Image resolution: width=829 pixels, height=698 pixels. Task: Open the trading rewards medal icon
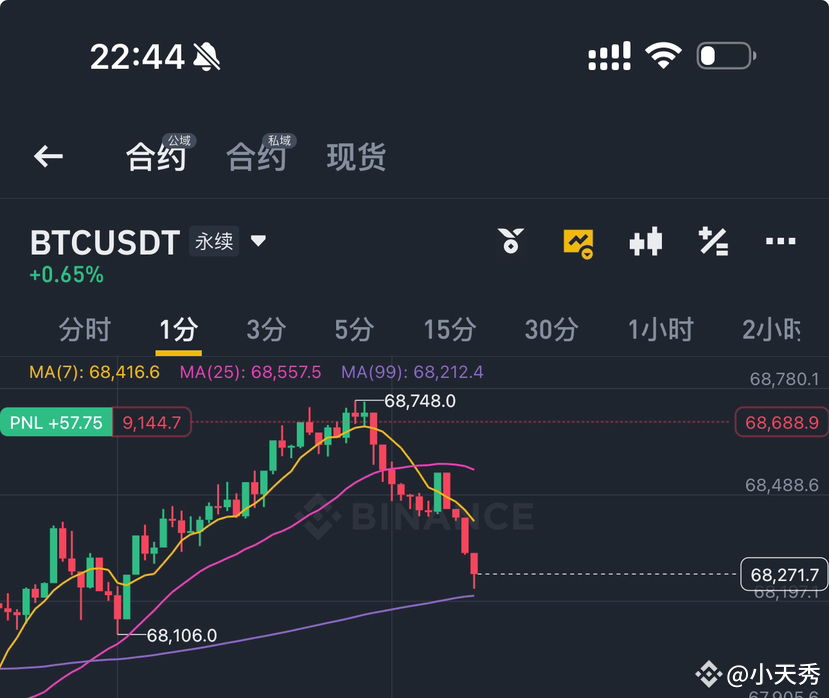[511, 241]
